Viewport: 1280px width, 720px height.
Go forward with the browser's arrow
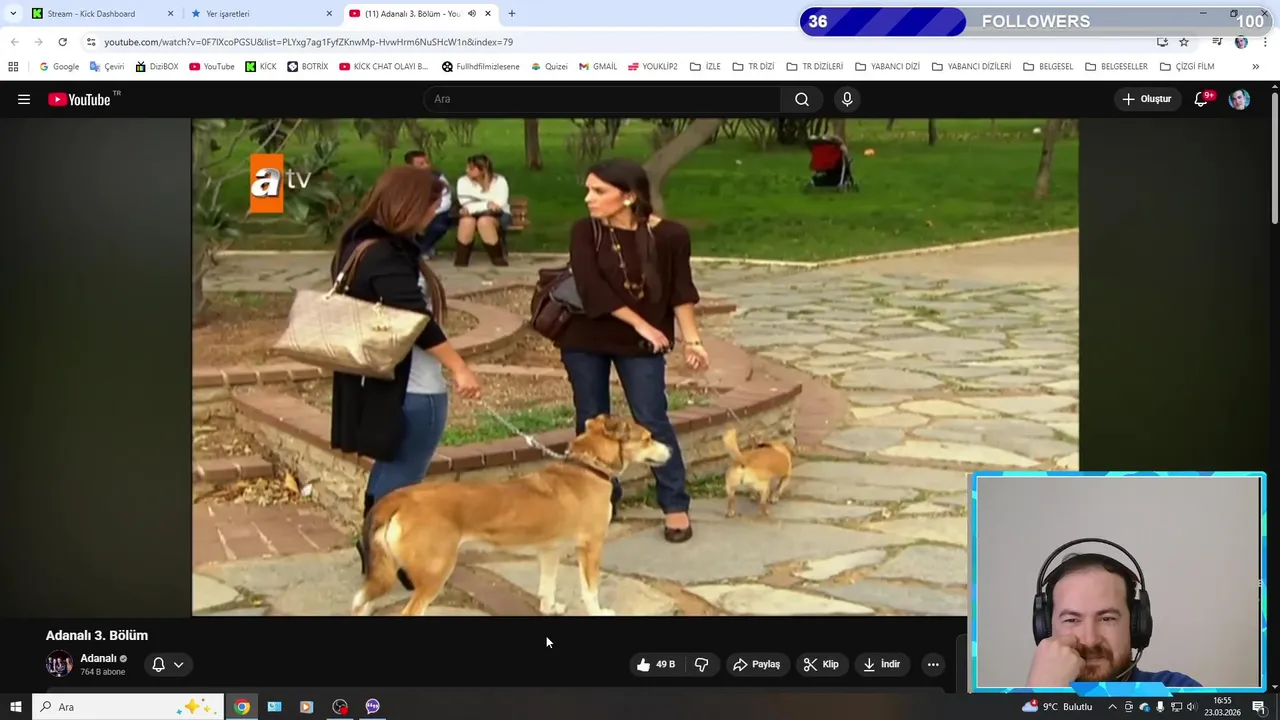point(38,42)
